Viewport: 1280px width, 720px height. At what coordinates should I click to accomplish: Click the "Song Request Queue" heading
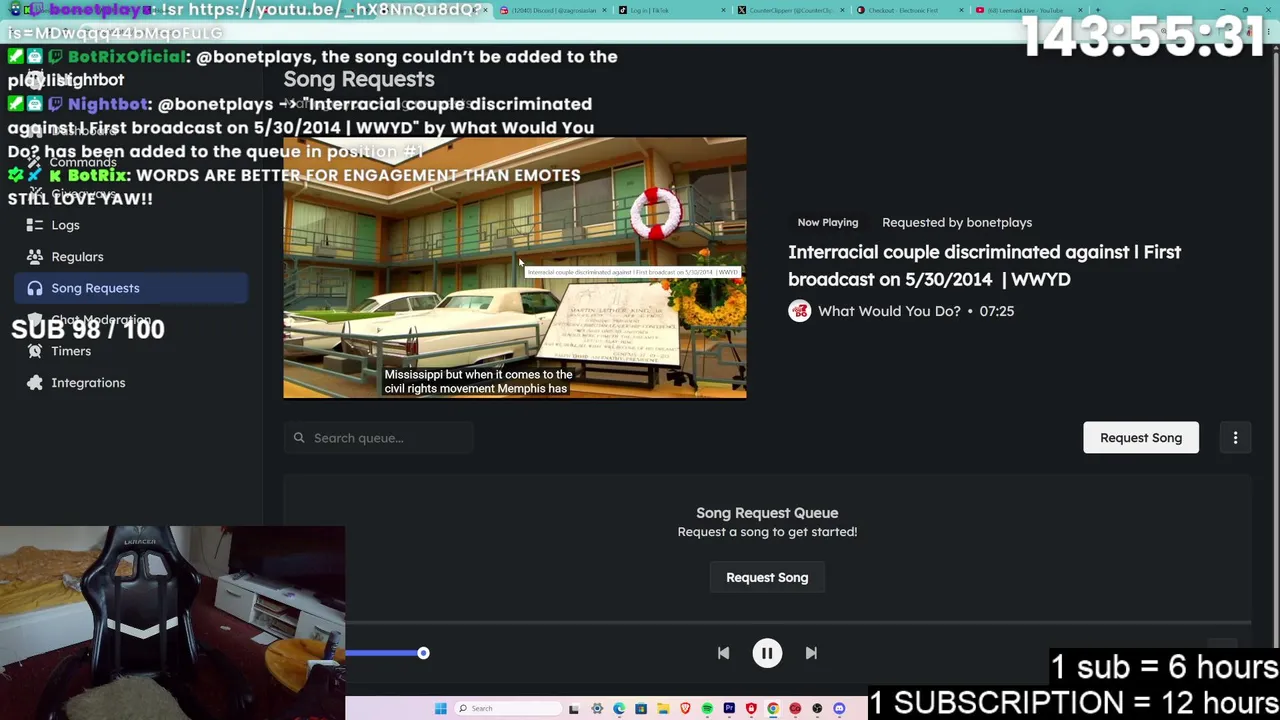(767, 513)
